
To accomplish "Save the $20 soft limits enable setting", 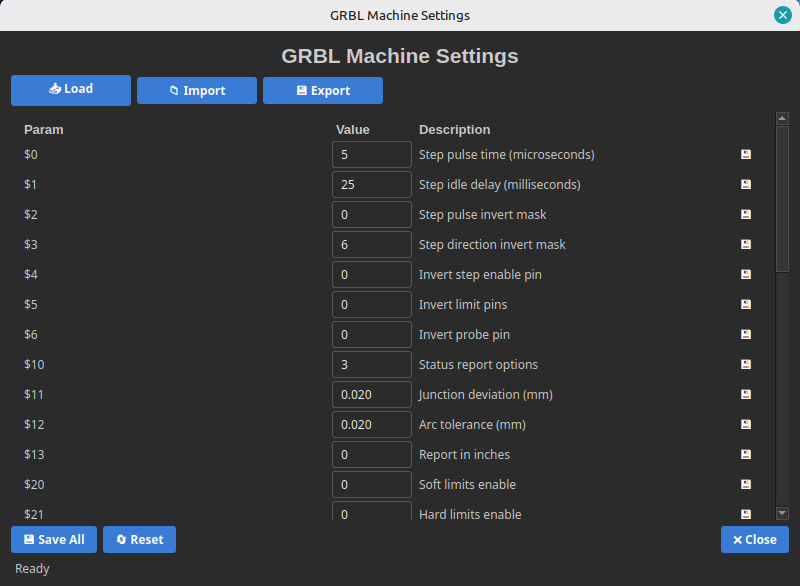I will 745,485.
